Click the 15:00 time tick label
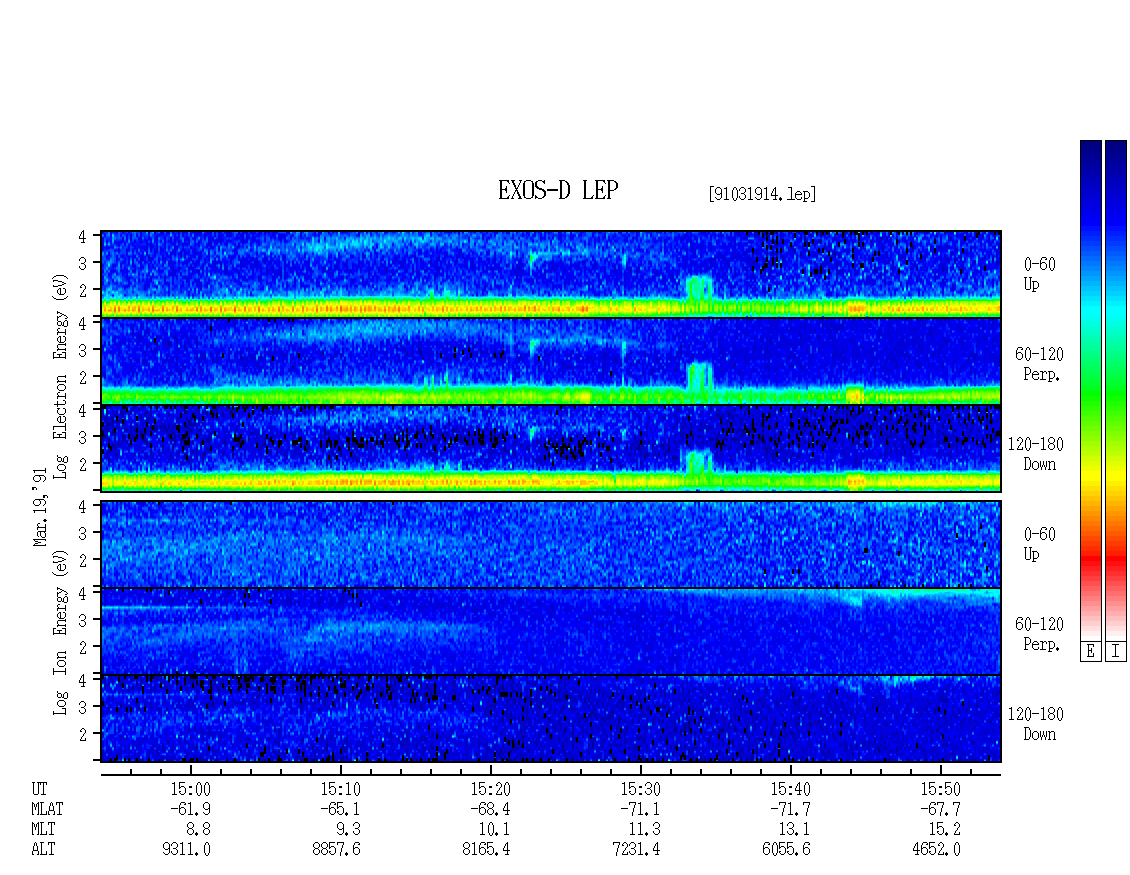The width and height of the screenshot is (1130, 875). [x=190, y=789]
